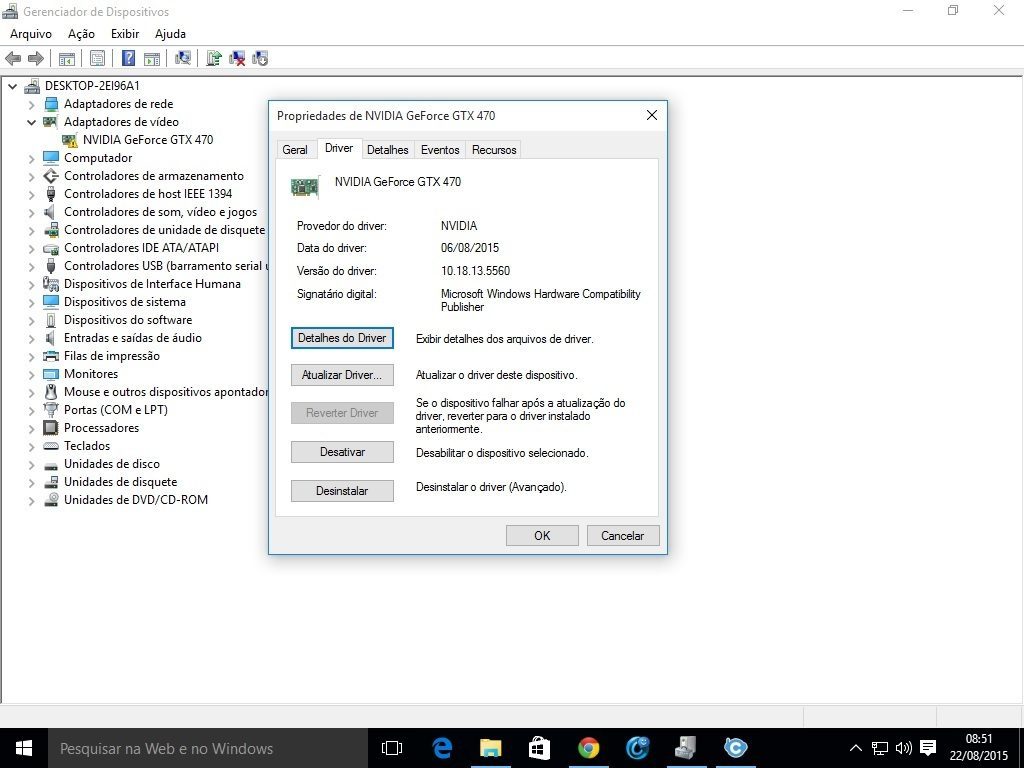Select Controladores de host IEEE 1394
Image resolution: width=1024 pixels, height=768 pixels.
[148, 194]
